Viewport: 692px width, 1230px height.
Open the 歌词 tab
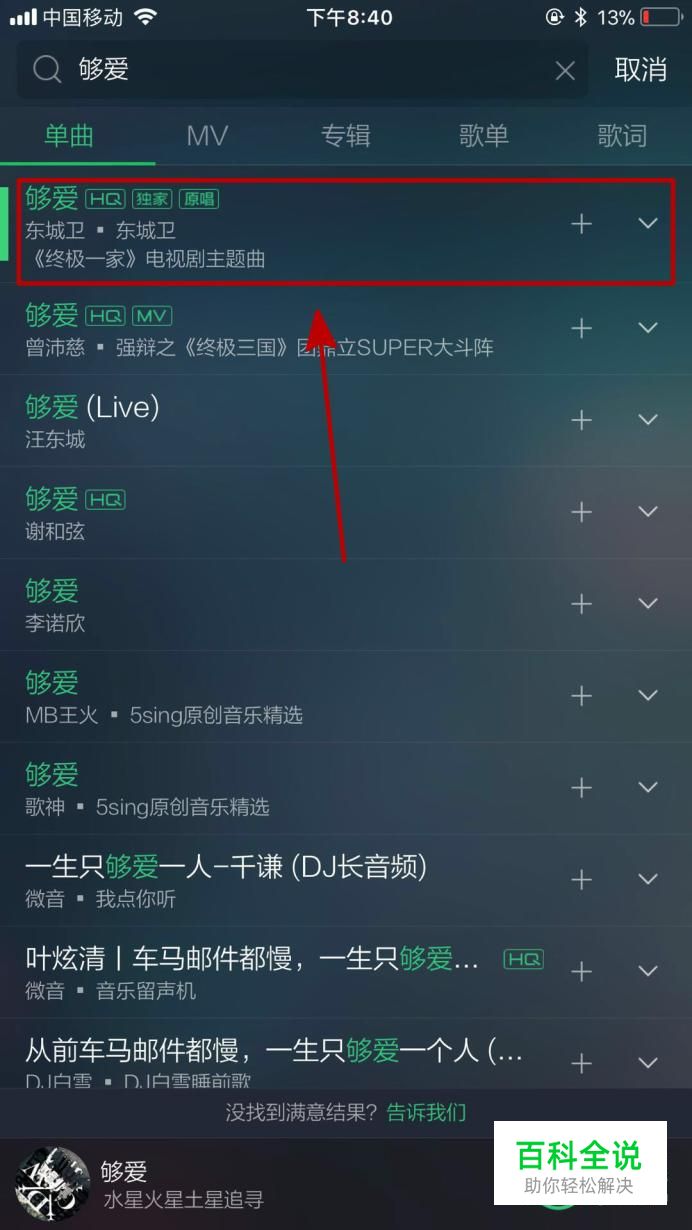click(622, 136)
